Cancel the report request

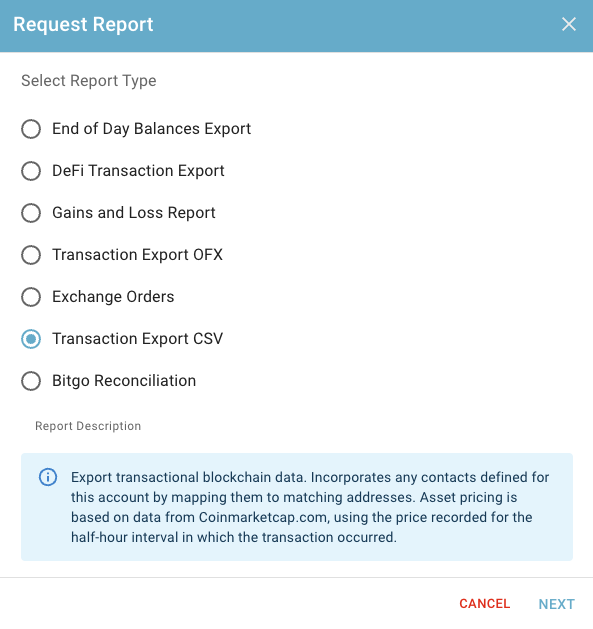pyautogui.click(x=485, y=604)
